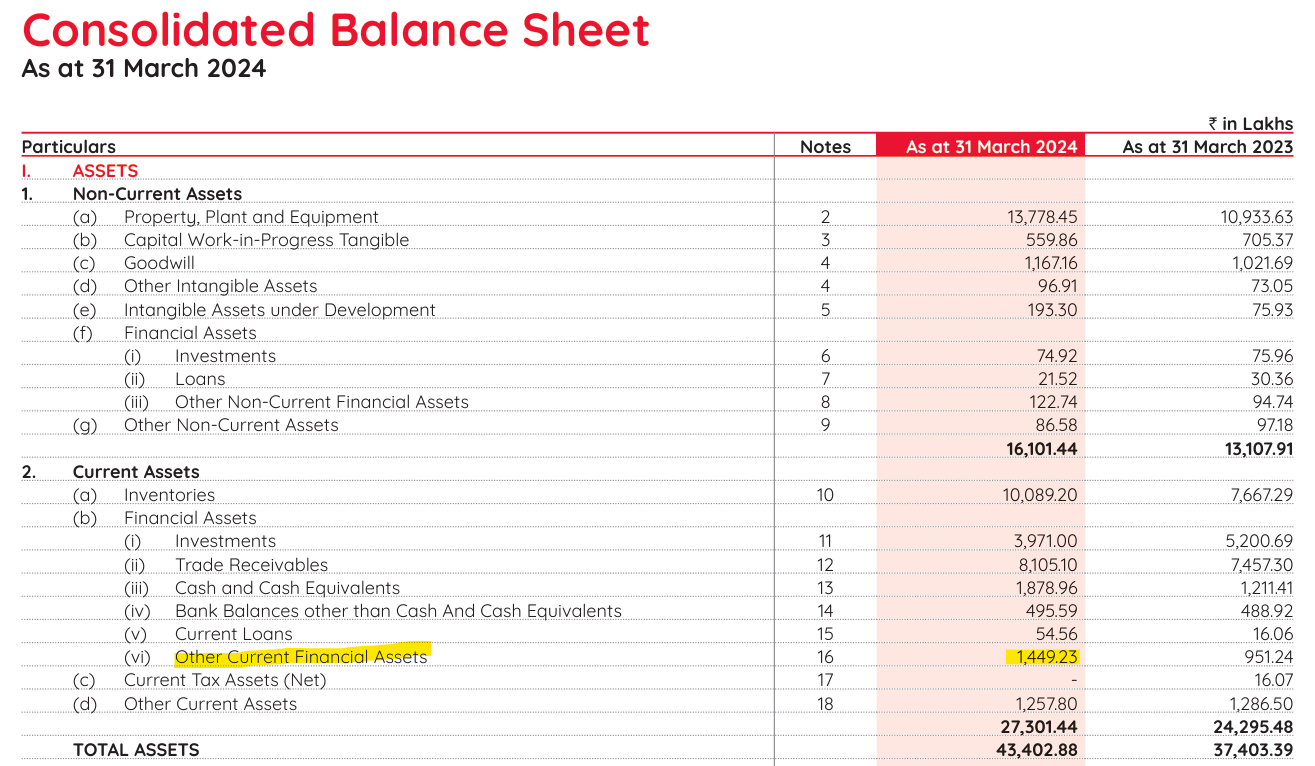Screen dimensions: 1315x766
Task: Click the Particulars column header
Action: click(69, 147)
